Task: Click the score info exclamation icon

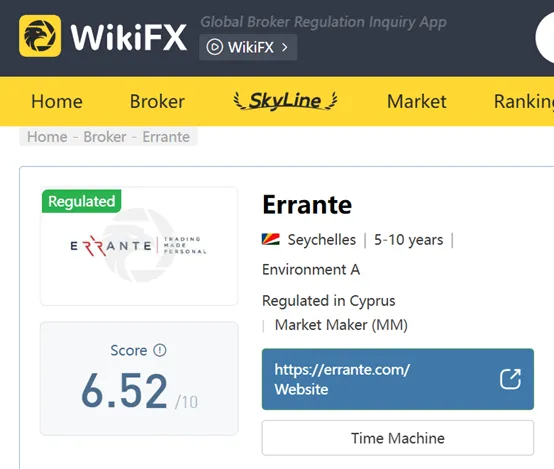Action: (160, 350)
